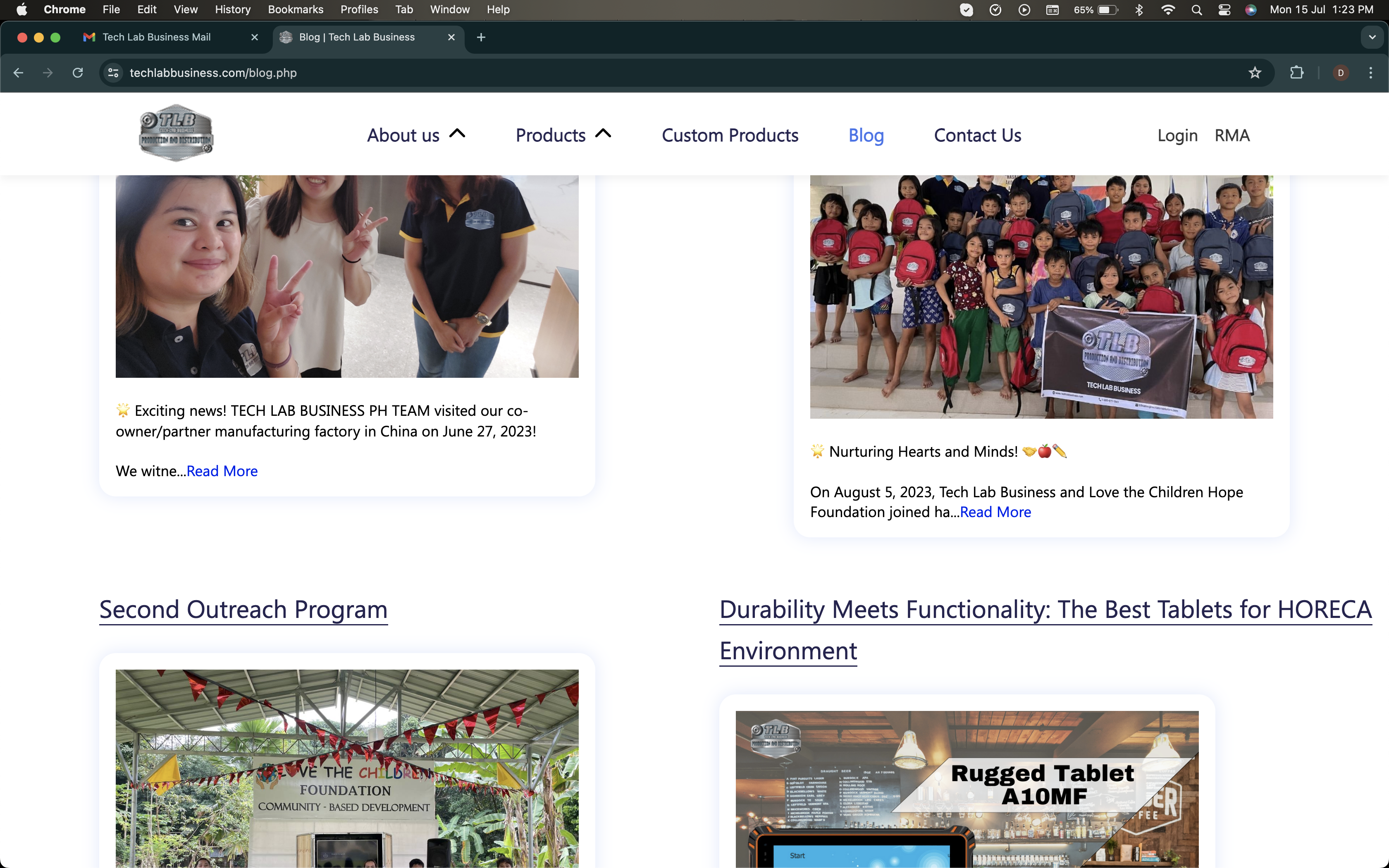Click the address bar URL techlabbusiness.com/blog.php
1389x868 pixels.
point(213,73)
